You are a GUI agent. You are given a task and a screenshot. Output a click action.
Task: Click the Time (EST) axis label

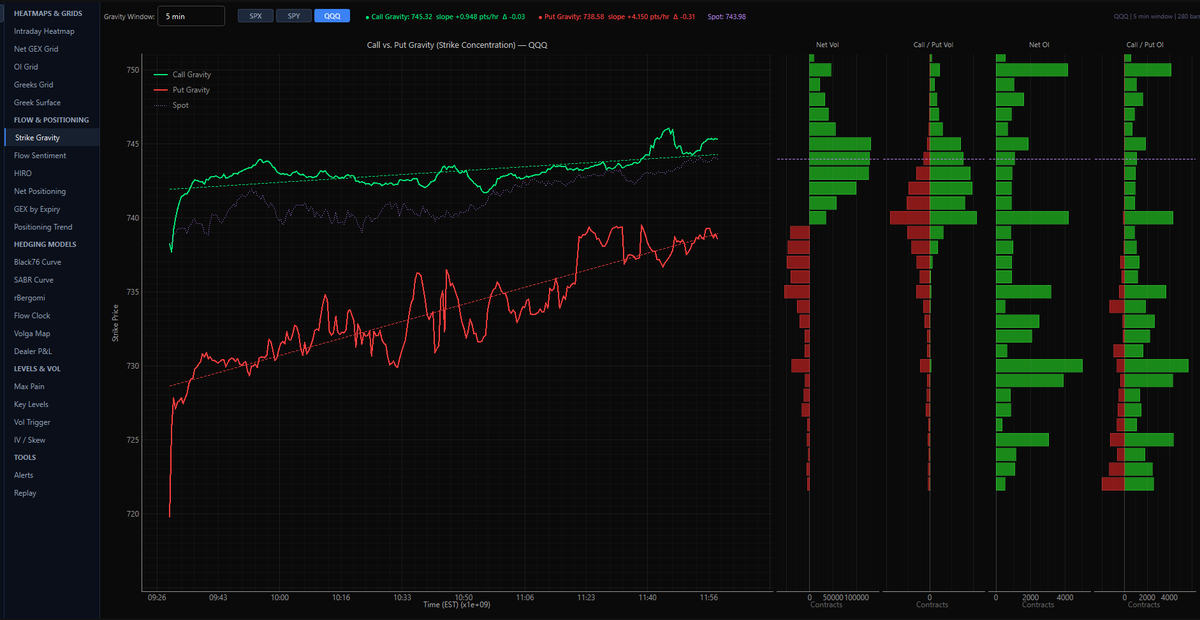click(458, 605)
